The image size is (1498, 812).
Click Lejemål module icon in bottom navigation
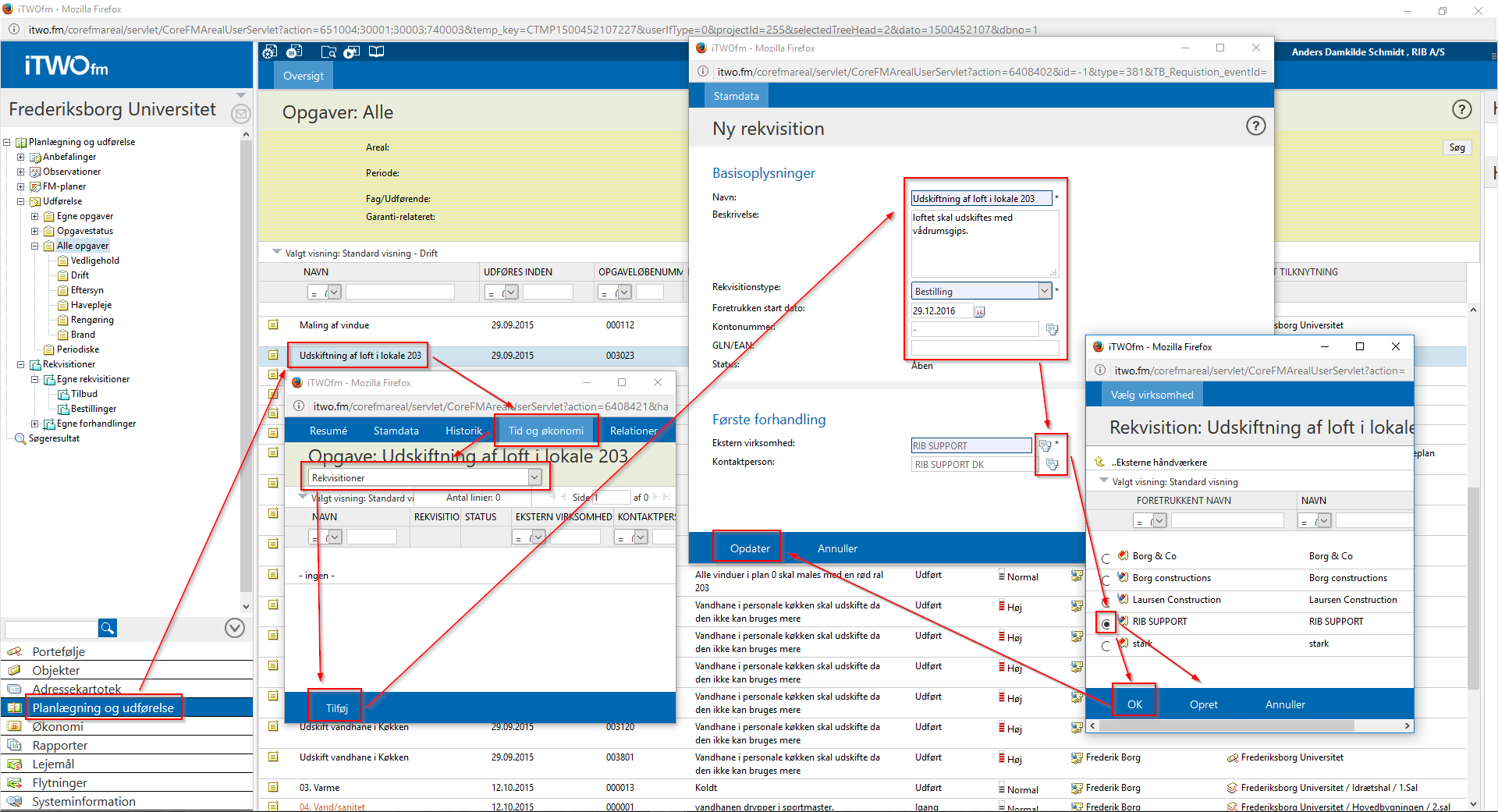point(14,764)
